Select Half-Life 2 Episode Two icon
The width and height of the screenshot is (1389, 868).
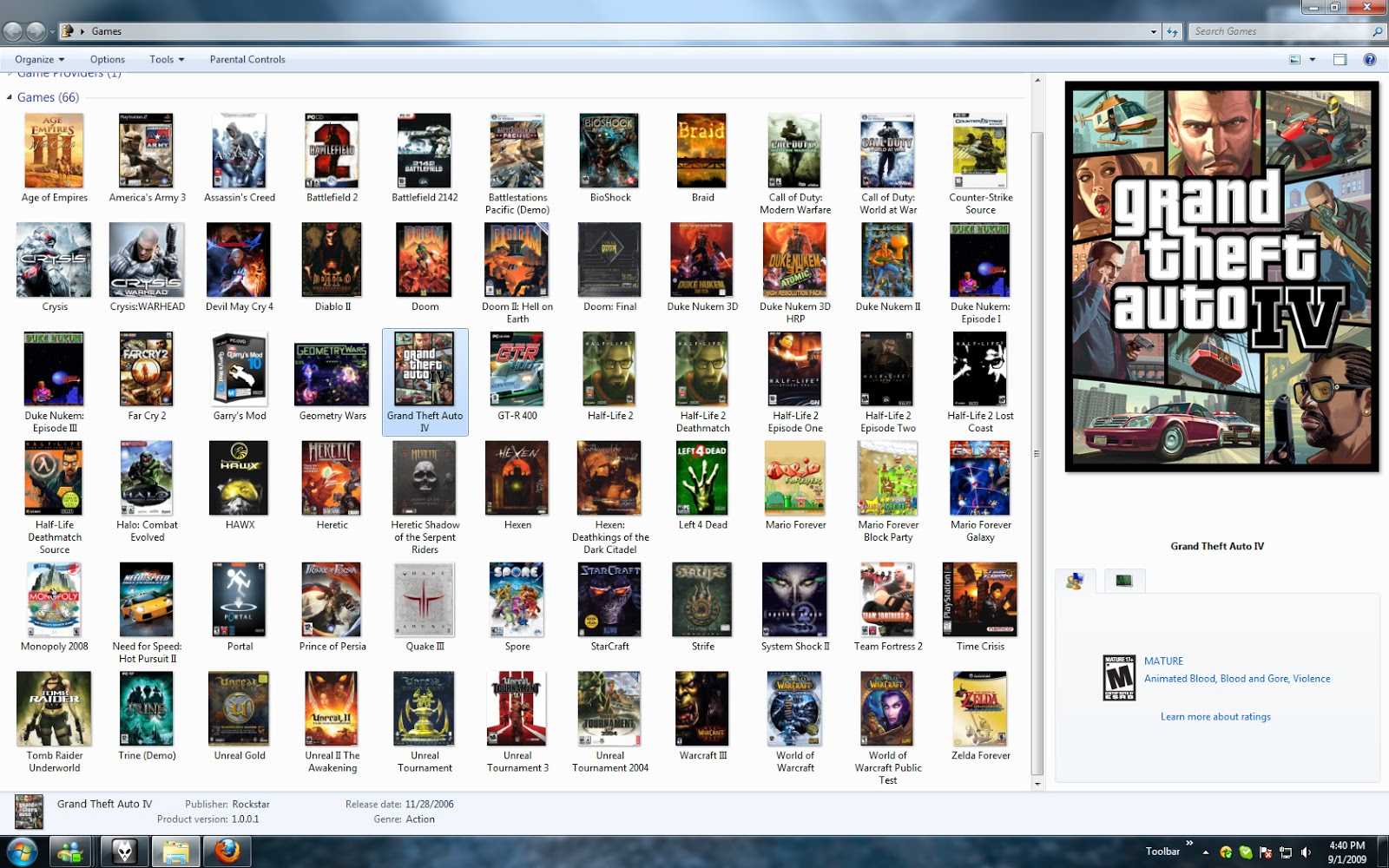(x=887, y=370)
